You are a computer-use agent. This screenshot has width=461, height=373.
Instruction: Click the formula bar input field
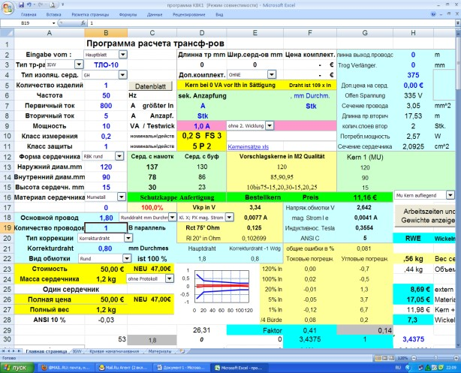(x=272, y=23)
